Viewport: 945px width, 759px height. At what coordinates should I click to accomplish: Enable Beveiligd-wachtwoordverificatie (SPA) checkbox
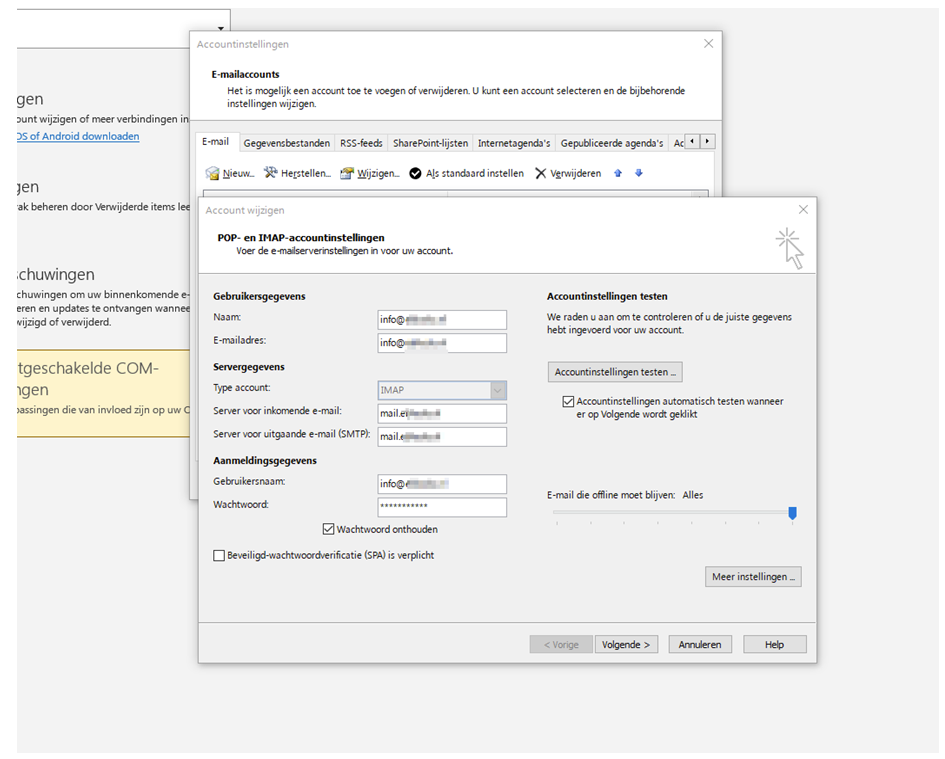point(219,555)
